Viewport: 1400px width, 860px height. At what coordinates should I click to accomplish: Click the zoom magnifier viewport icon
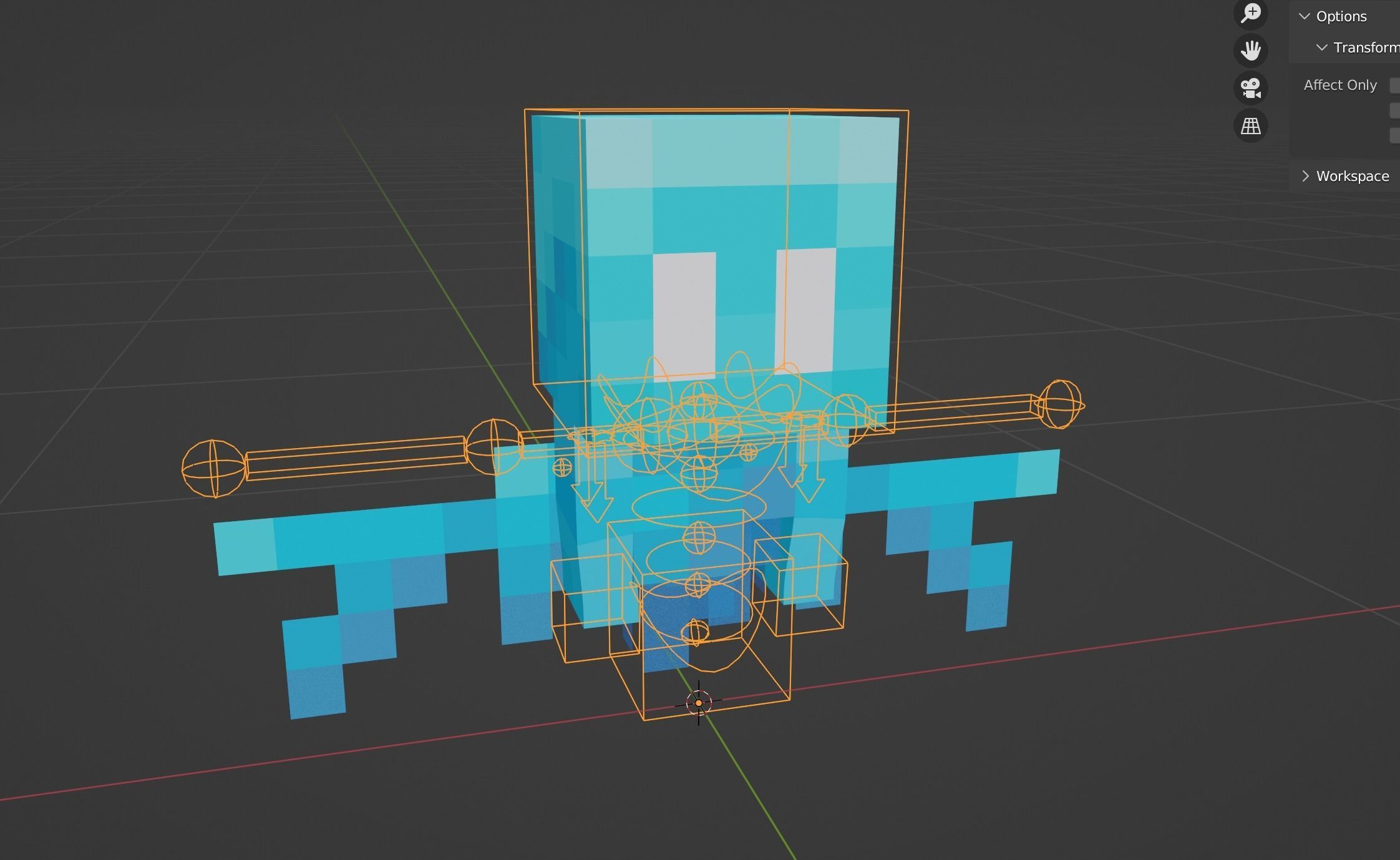[x=1251, y=12]
